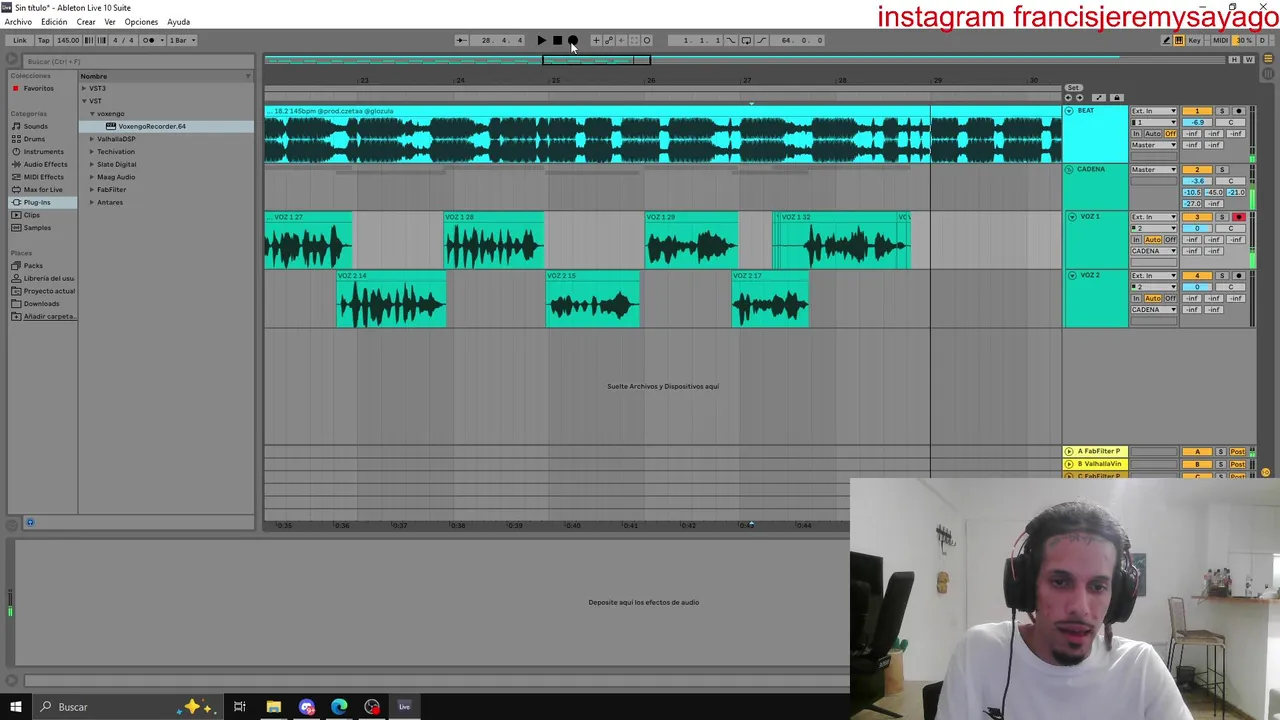This screenshot has width=1280, height=720.
Task: Start playback with the Play button
Action: [541, 40]
